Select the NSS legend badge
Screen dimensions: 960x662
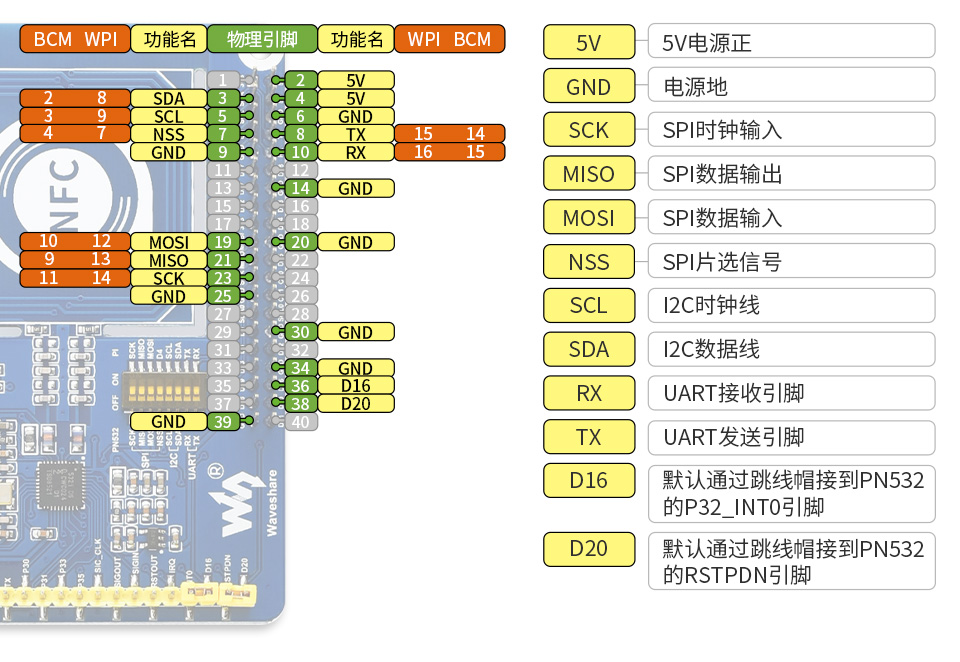point(588,261)
